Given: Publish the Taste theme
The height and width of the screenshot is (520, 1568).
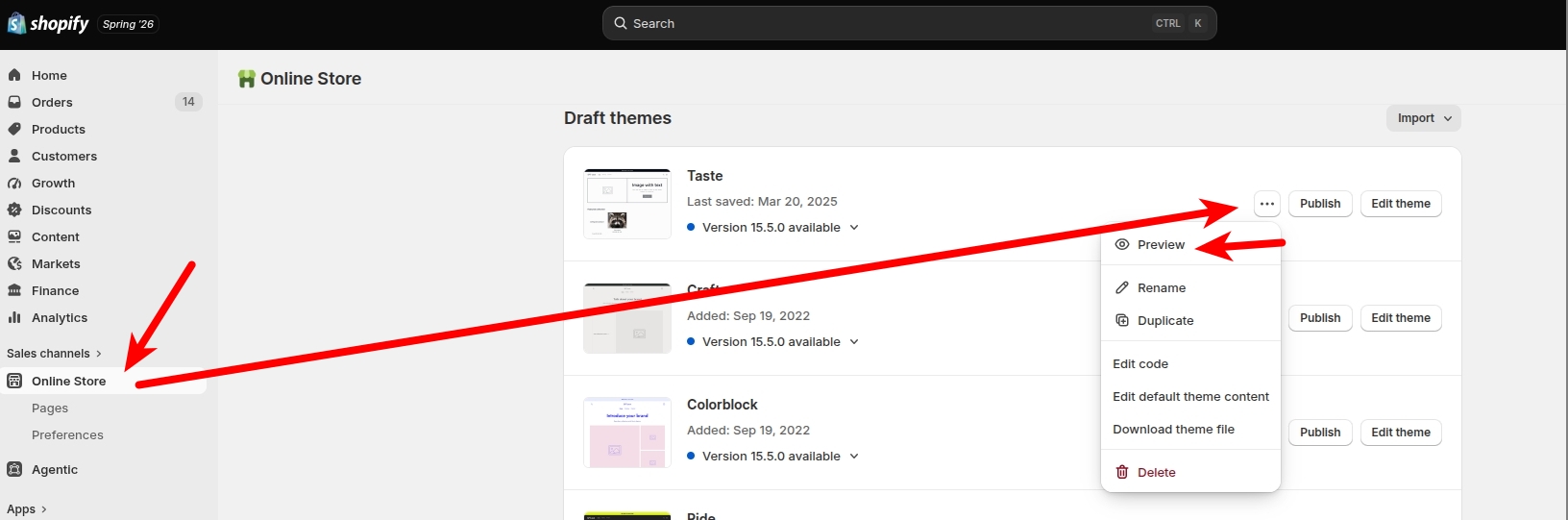Looking at the screenshot, I should click(x=1320, y=204).
